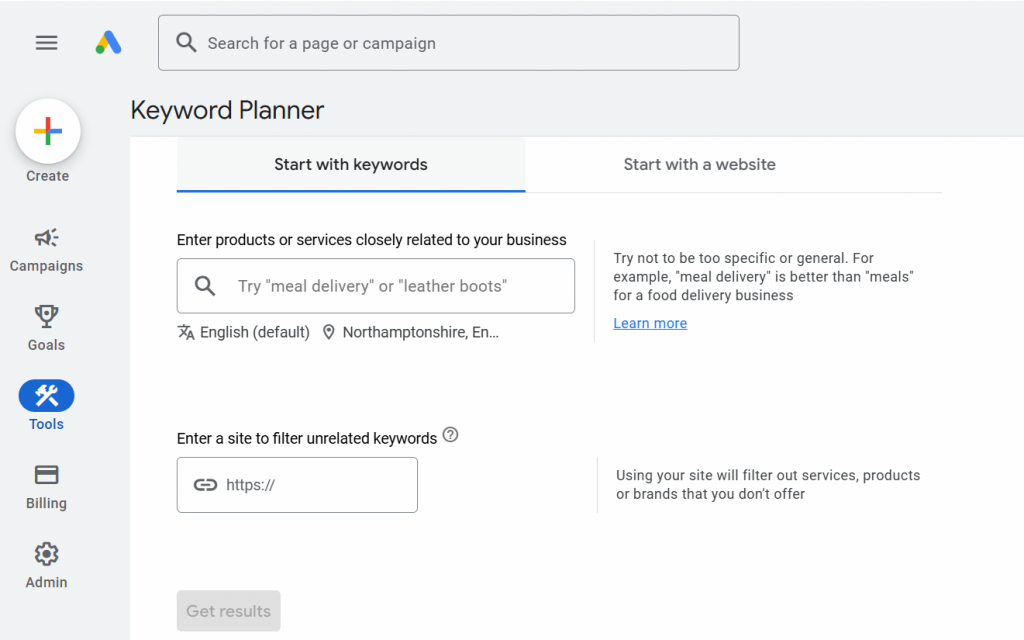
Task: Click the Get results button
Action: [x=229, y=611]
